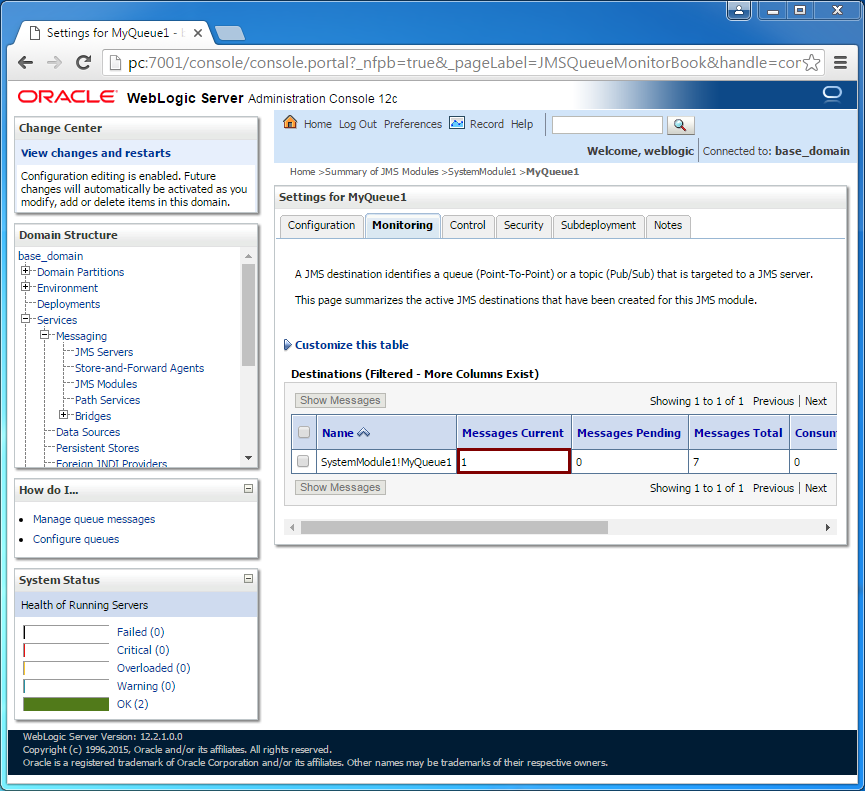
Task: Bookmark page with star icon
Action: coord(812,63)
